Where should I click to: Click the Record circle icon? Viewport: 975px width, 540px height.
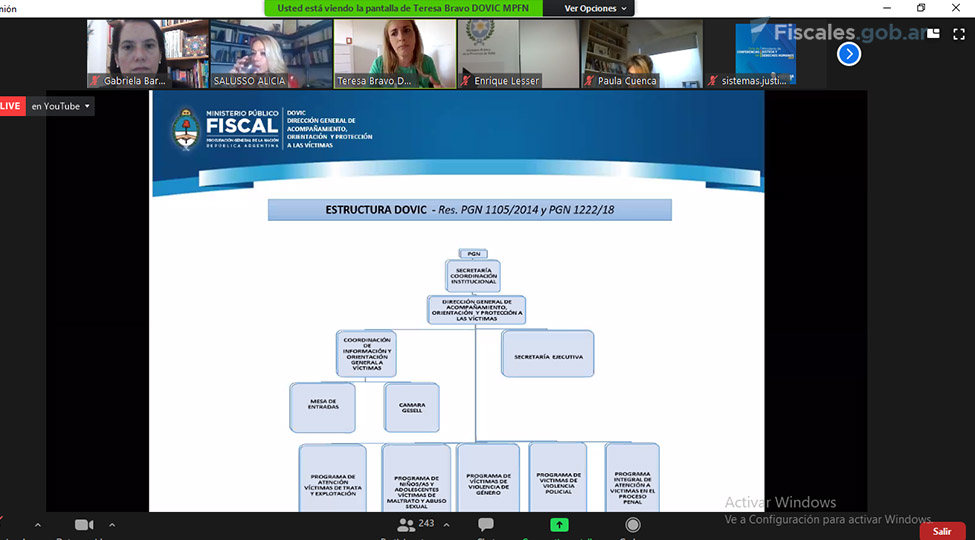pos(632,525)
